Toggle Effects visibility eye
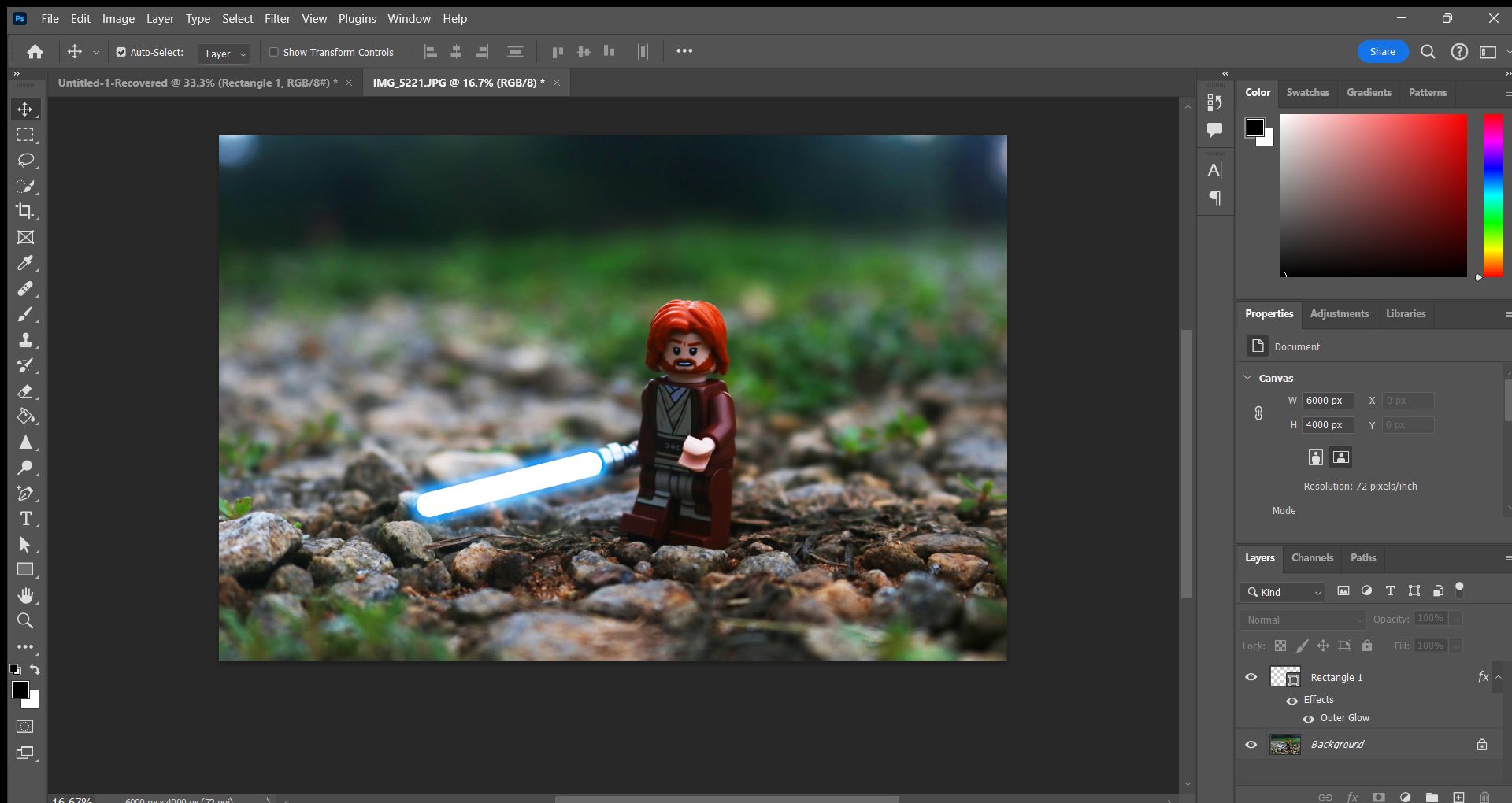The width and height of the screenshot is (1512, 803). [x=1292, y=701]
